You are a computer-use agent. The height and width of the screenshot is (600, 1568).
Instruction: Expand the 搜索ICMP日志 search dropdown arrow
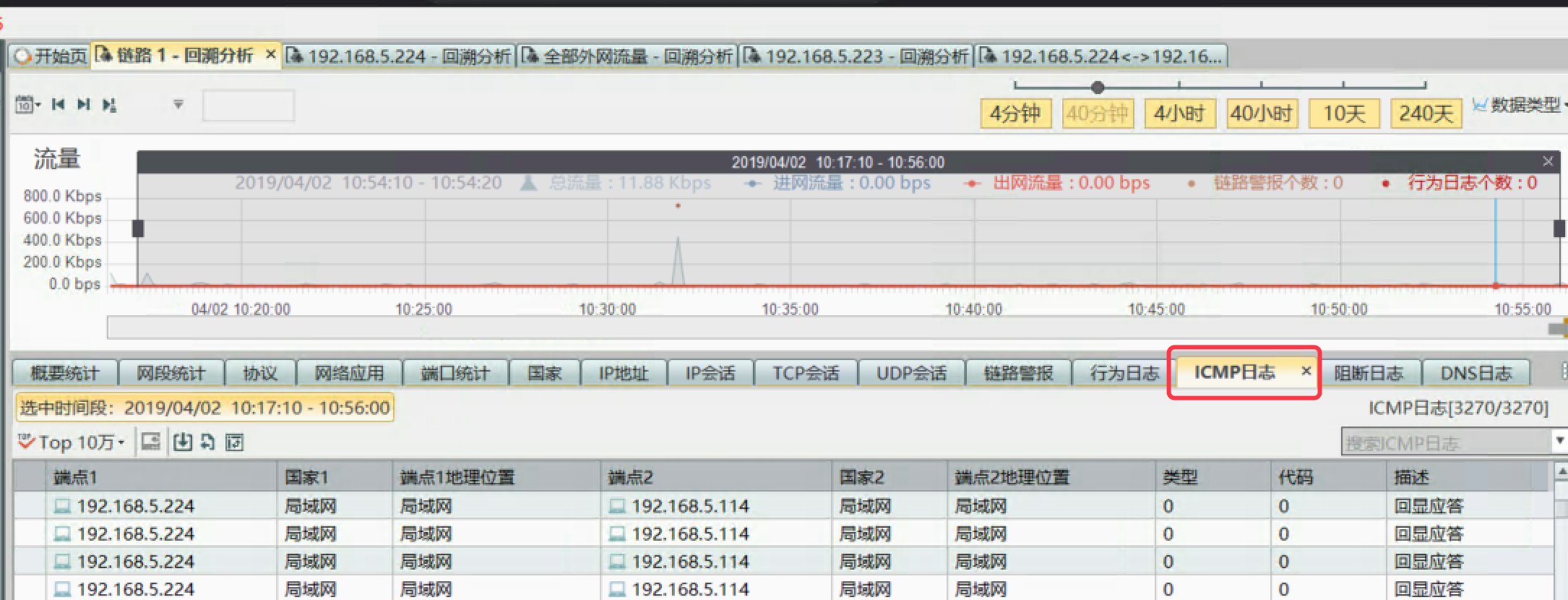click(1560, 441)
